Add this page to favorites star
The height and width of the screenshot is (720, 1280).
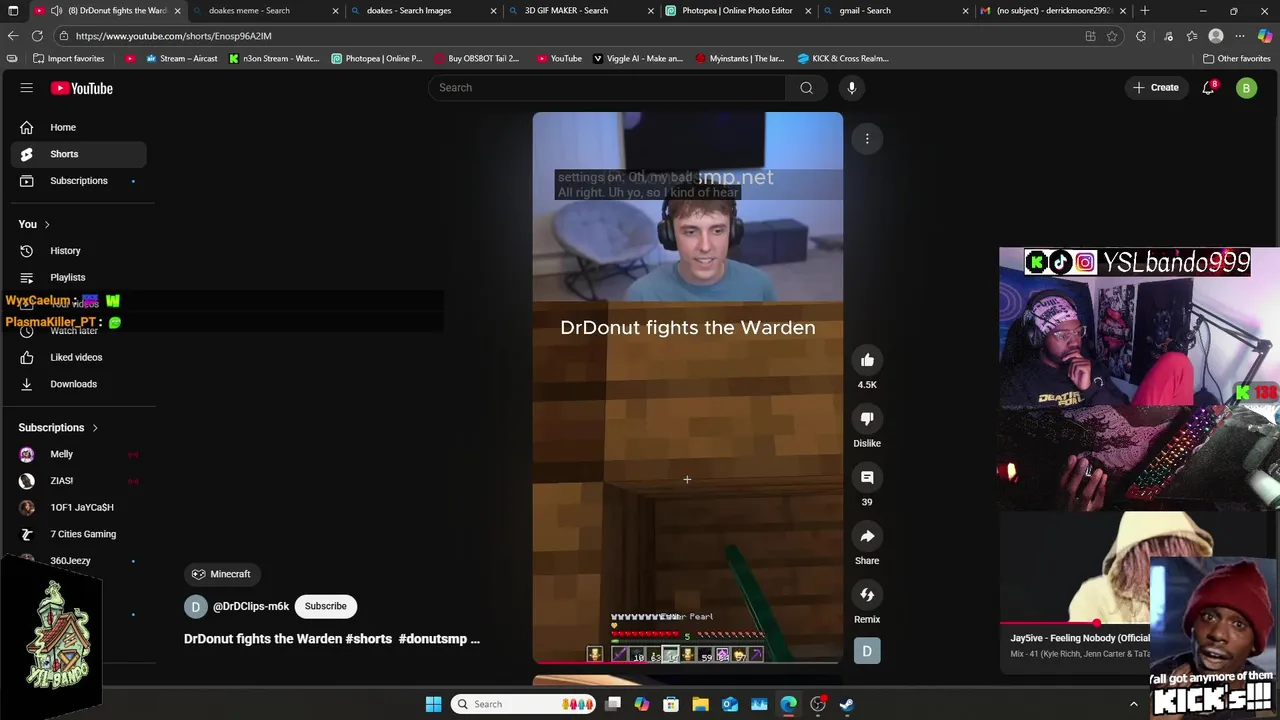[x=1112, y=36]
